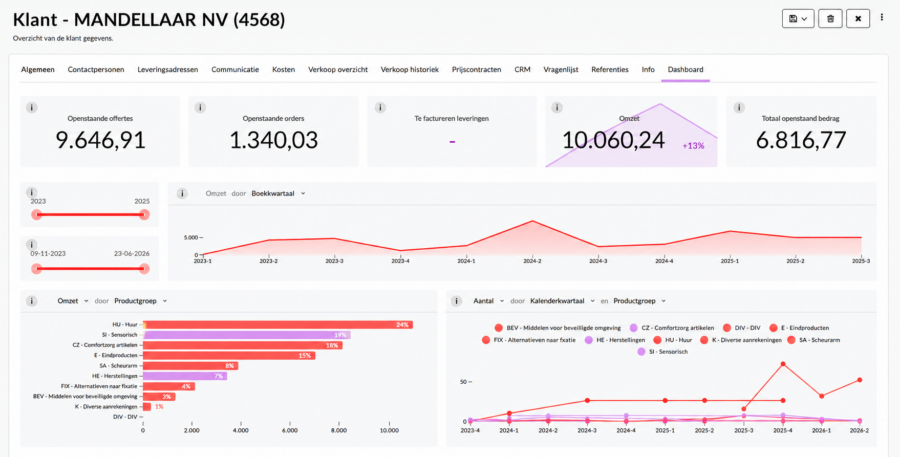Toggle K - Diverse aanrekeningen legend entry
Image resolution: width=900 pixels, height=457 pixels.
741,340
